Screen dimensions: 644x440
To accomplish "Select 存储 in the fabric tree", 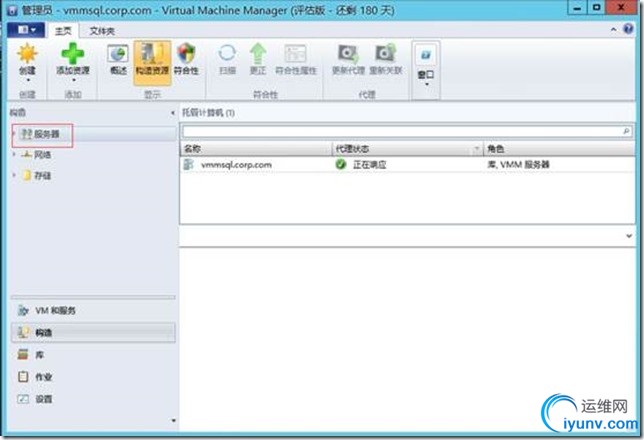I will [x=43, y=176].
